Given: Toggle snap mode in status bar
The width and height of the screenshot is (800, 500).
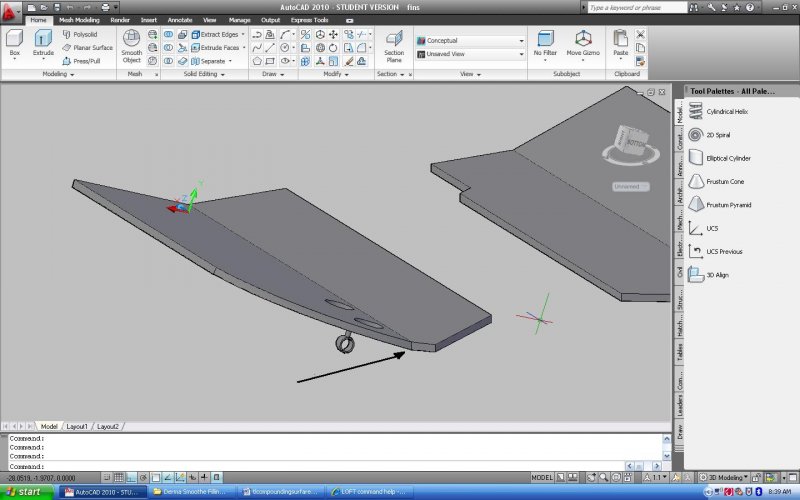Looking at the screenshot, I should (x=105, y=478).
